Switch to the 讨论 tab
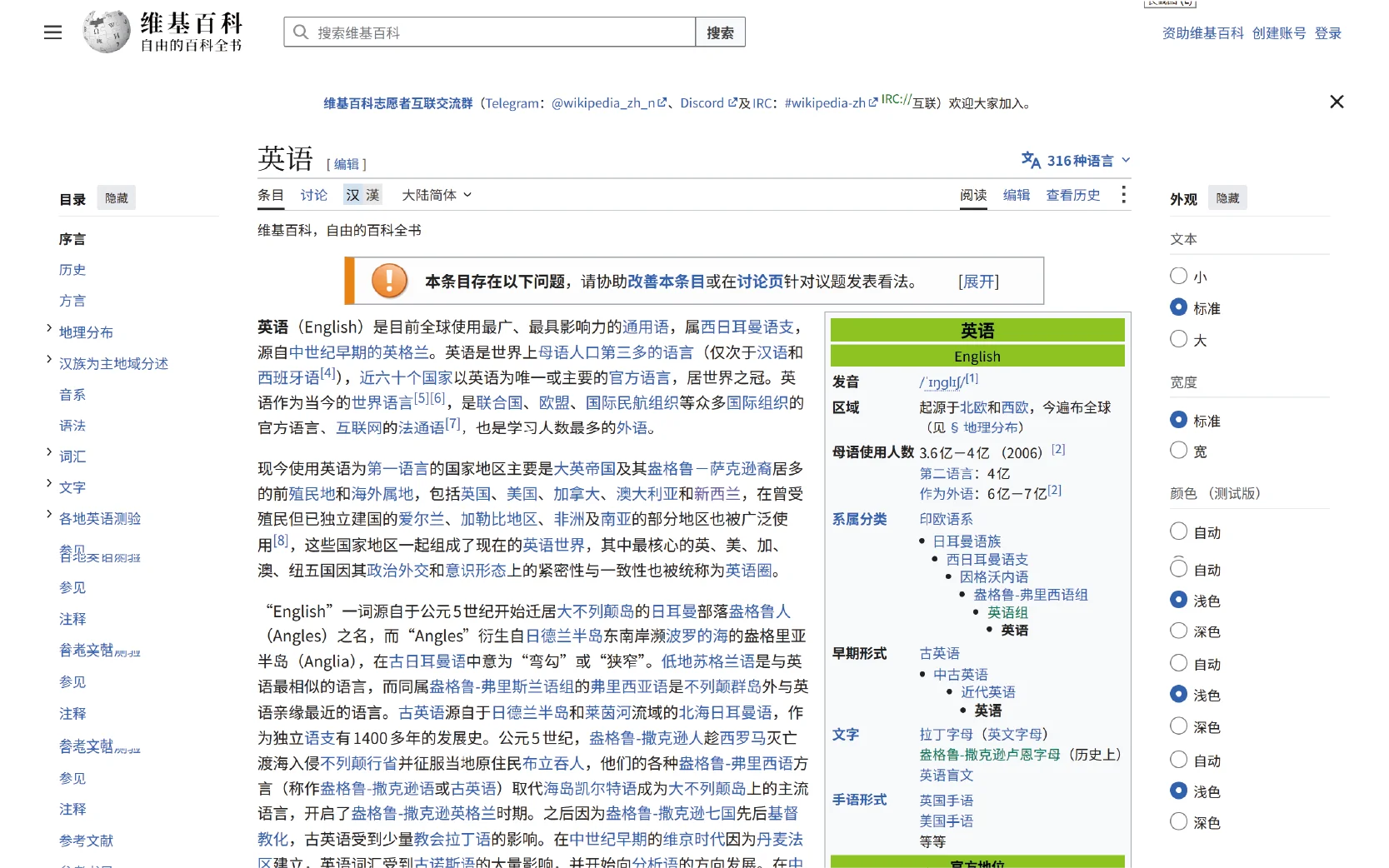 click(314, 195)
